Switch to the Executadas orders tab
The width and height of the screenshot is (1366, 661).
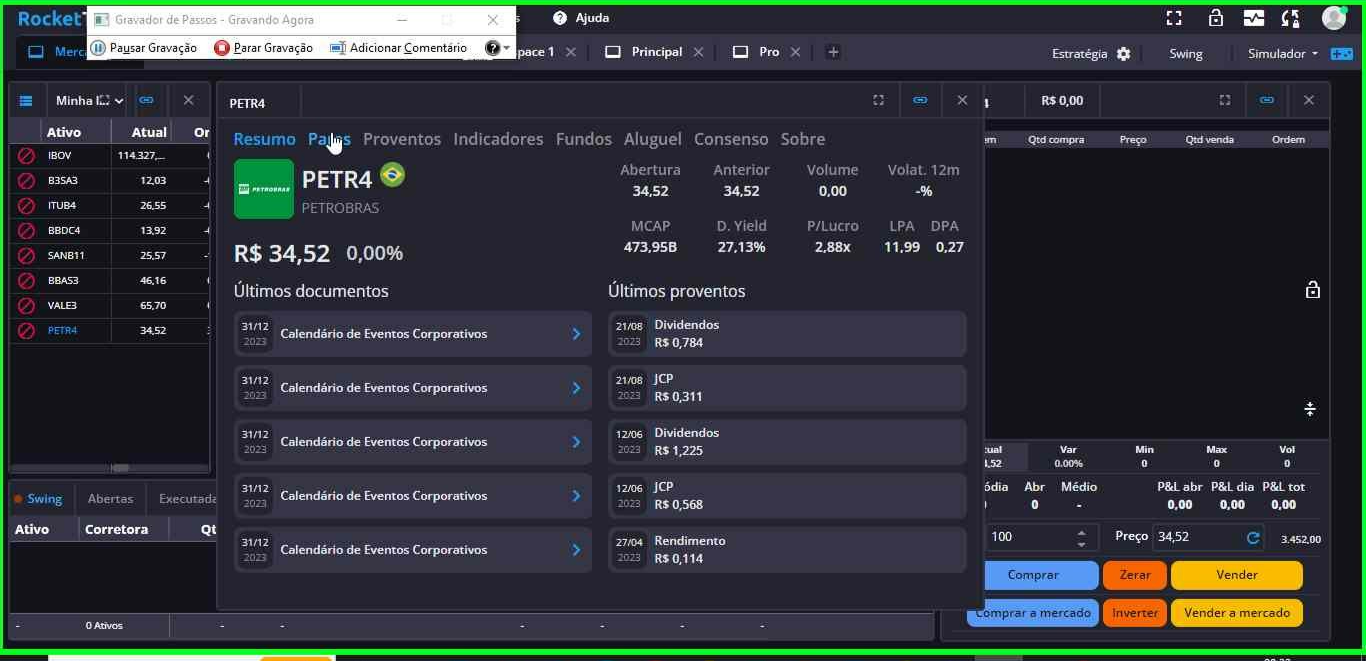pos(188,499)
